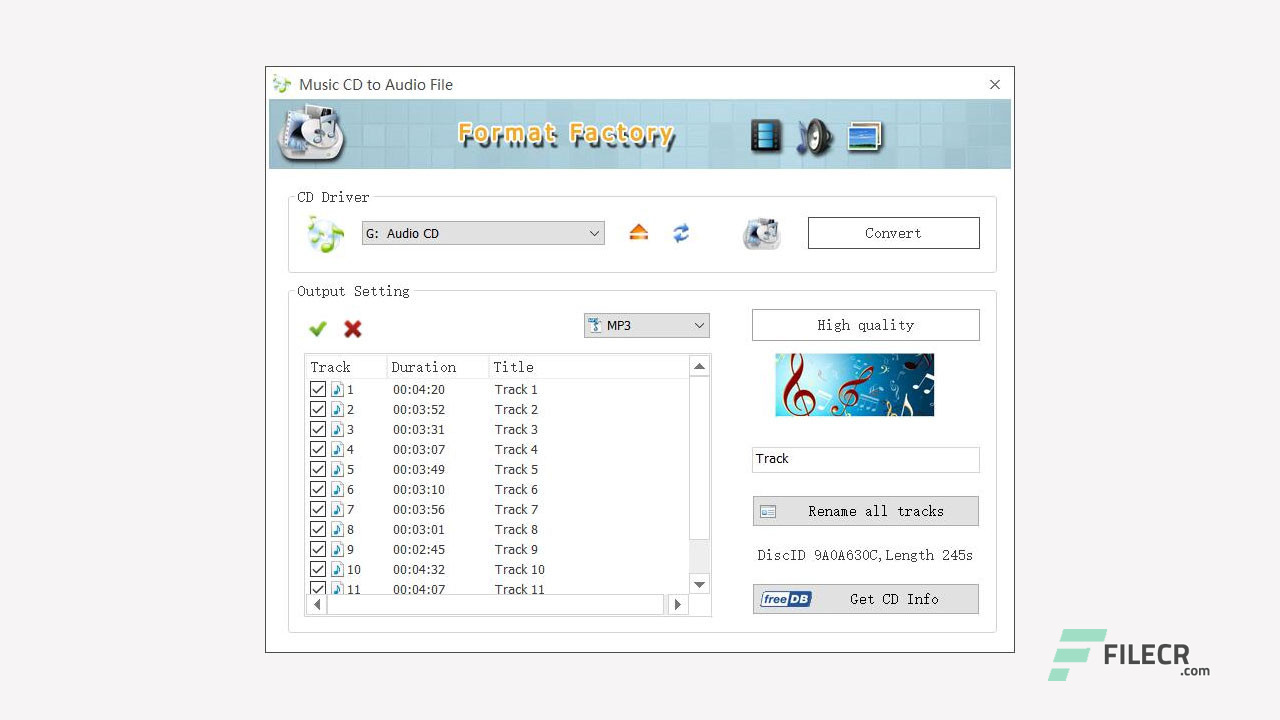Image resolution: width=1280 pixels, height=720 pixels.
Task: Uncheck track 3 checkbox
Action: click(318, 430)
